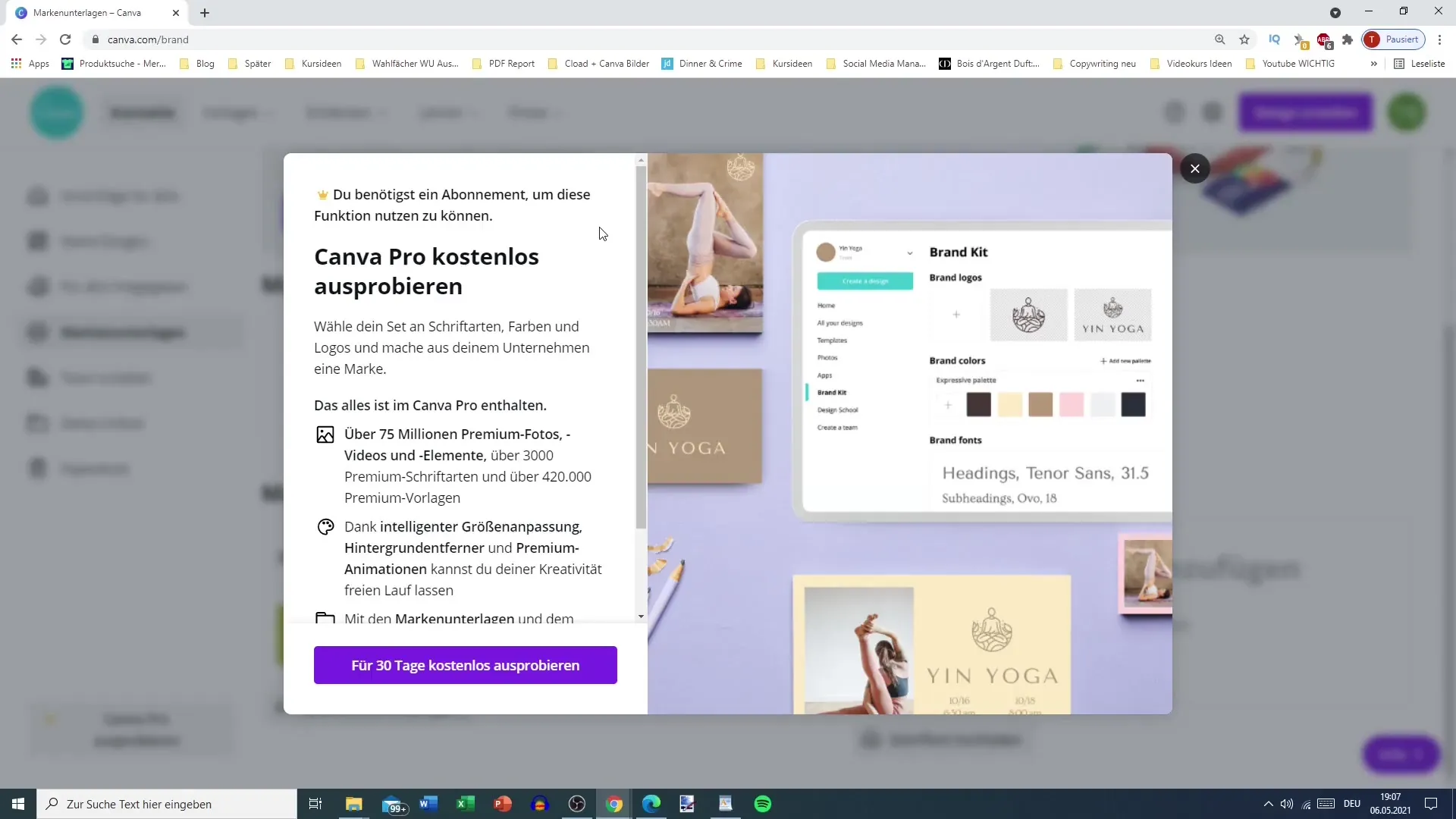The height and width of the screenshot is (819, 1456).
Task: Click 'Für 30 Tage kostenlos ausprobieren' button
Action: pyautogui.click(x=465, y=665)
